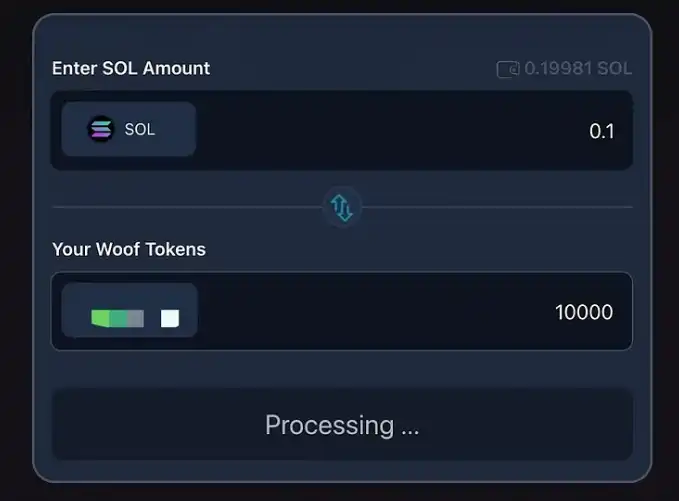Click the white square in Woof selector
Viewport: 679px width, 501px height.
(170, 318)
